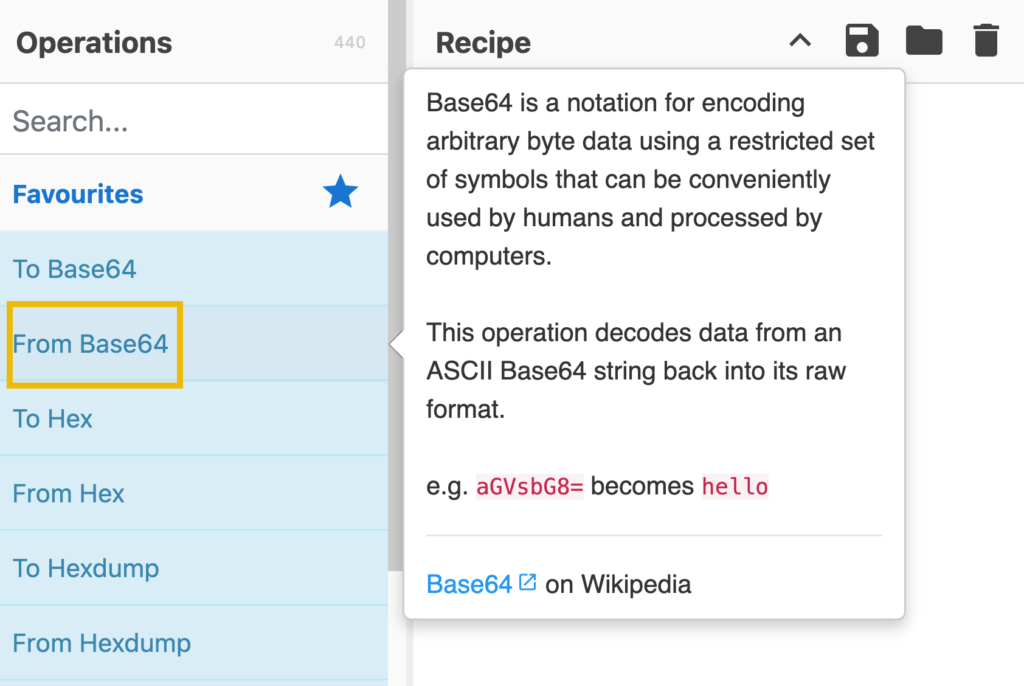Choose the To Hex operation
The height and width of the screenshot is (686, 1024).
pos(194,418)
